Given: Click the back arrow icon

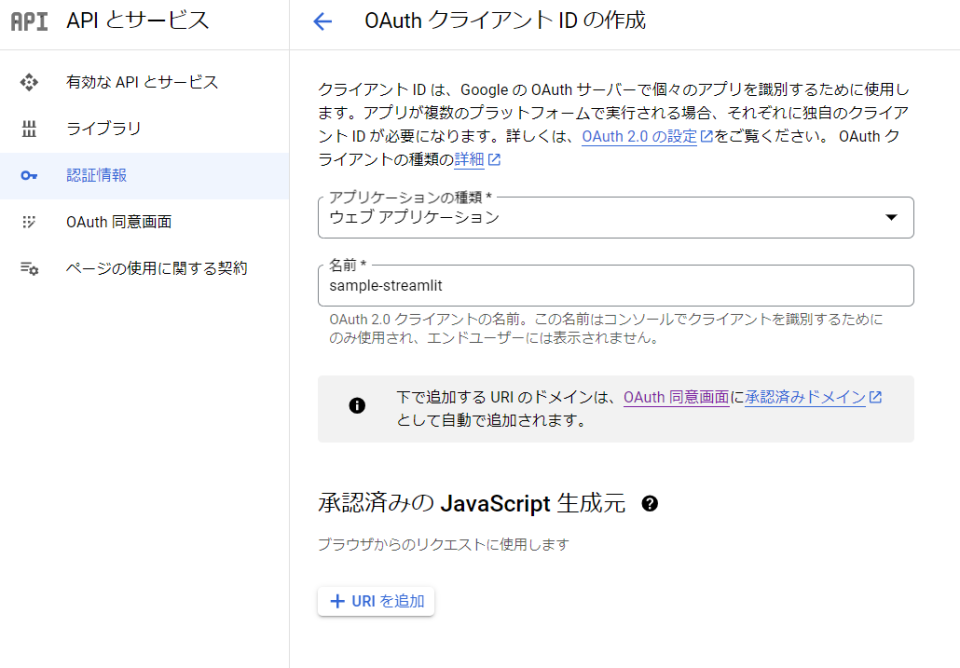Looking at the screenshot, I should point(322,21).
